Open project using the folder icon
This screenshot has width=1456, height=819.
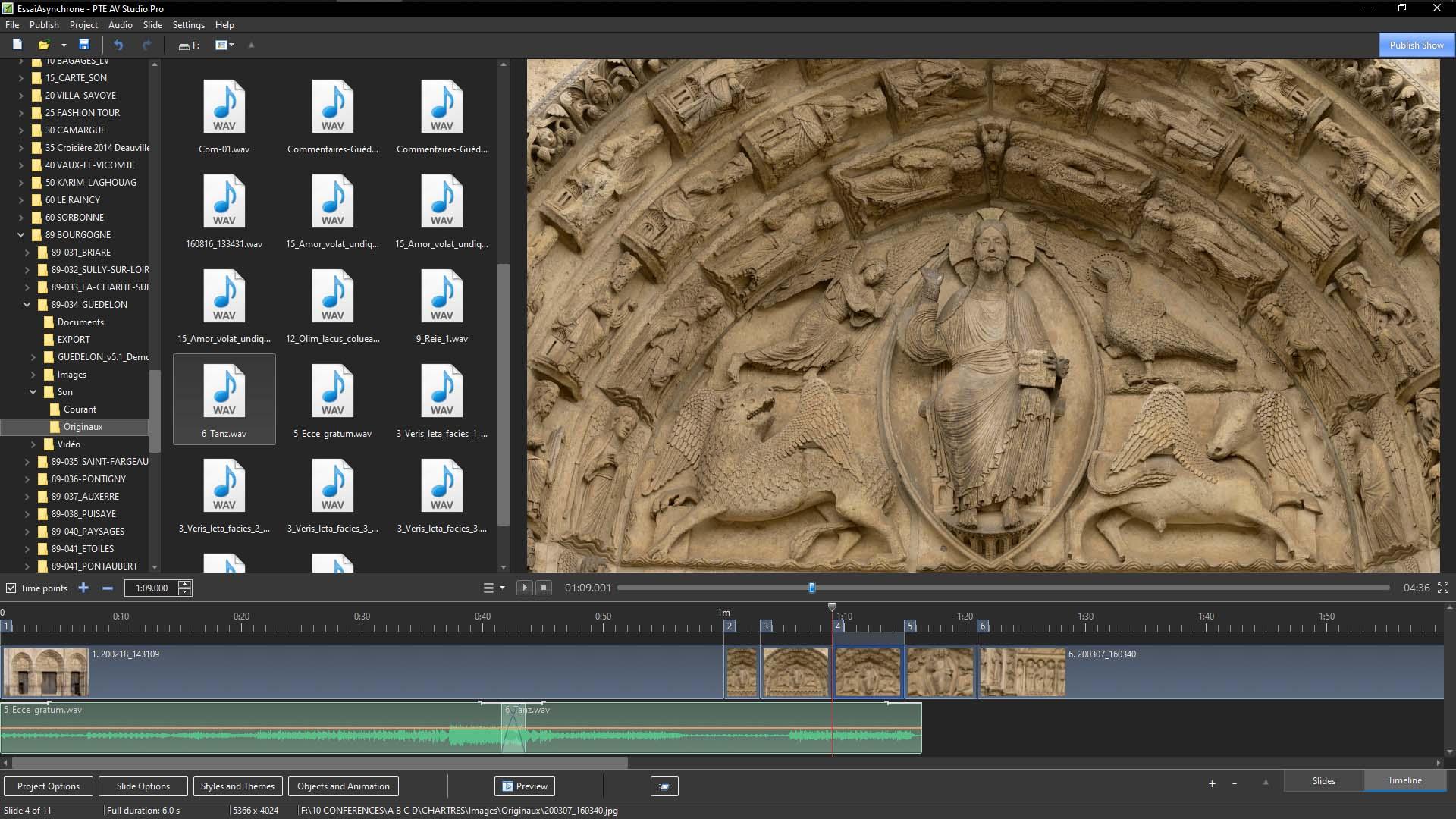pos(44,45)
